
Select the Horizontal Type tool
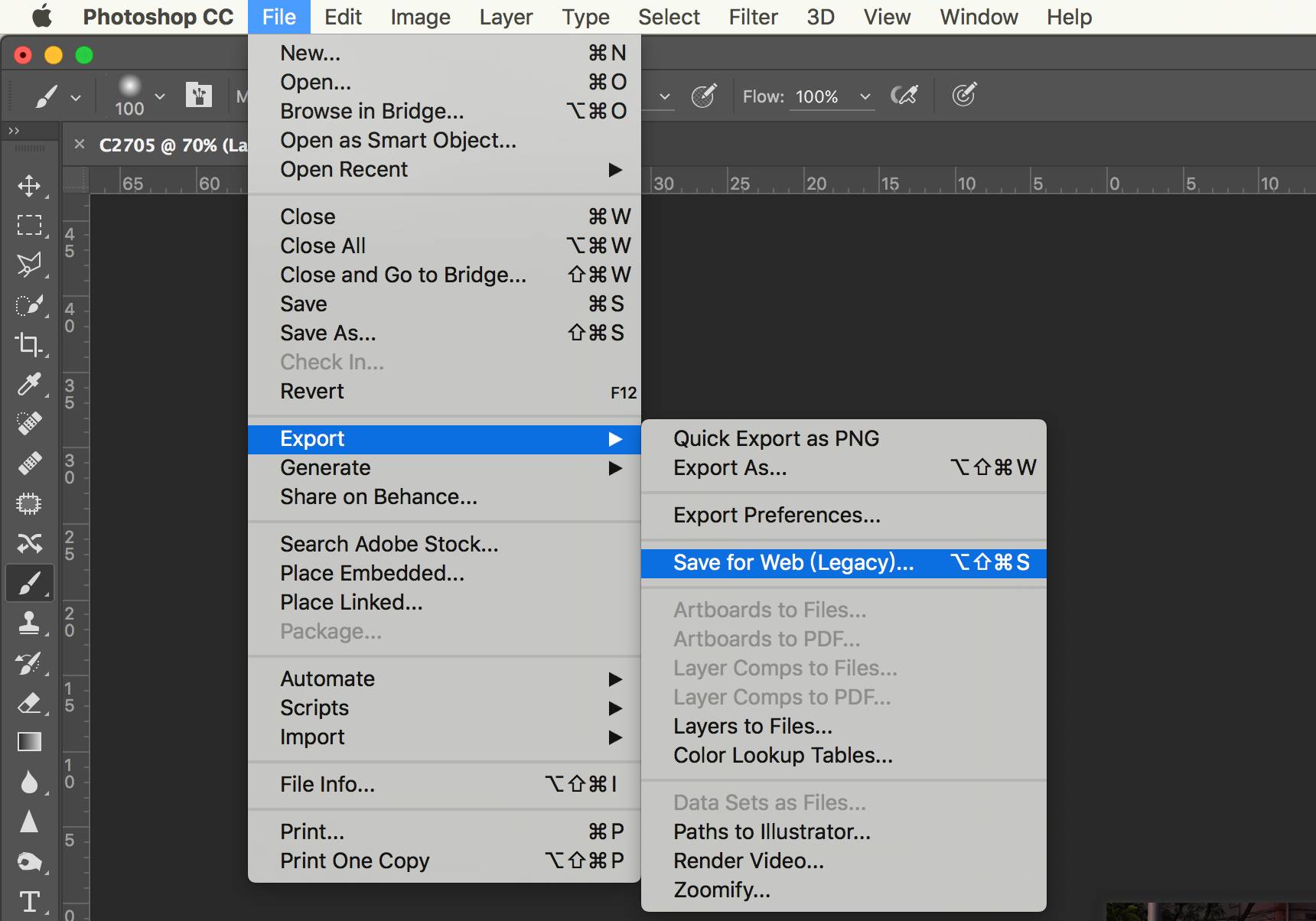(x=29, y=901)
